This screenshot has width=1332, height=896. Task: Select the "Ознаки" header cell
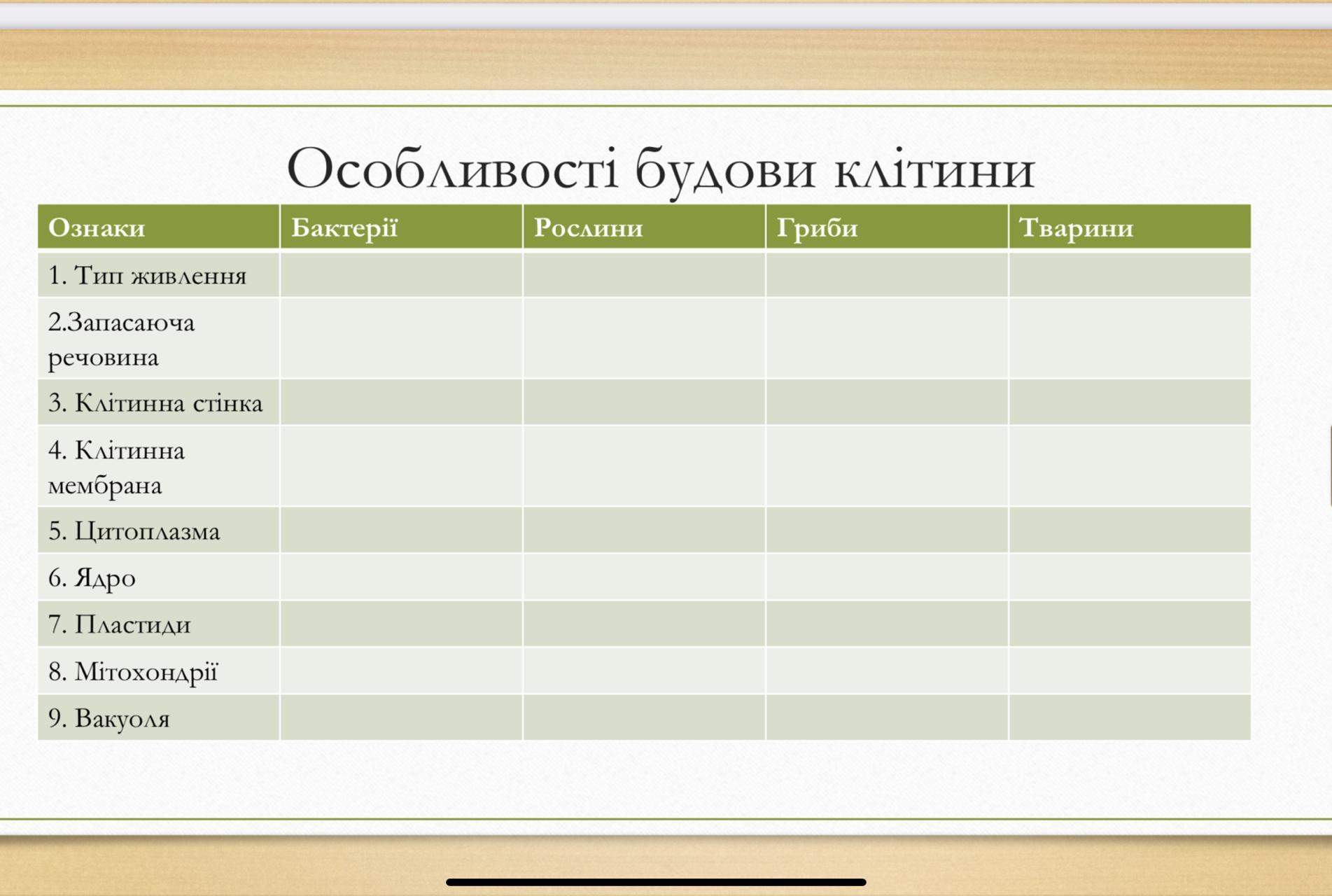(x=159, y=227)
